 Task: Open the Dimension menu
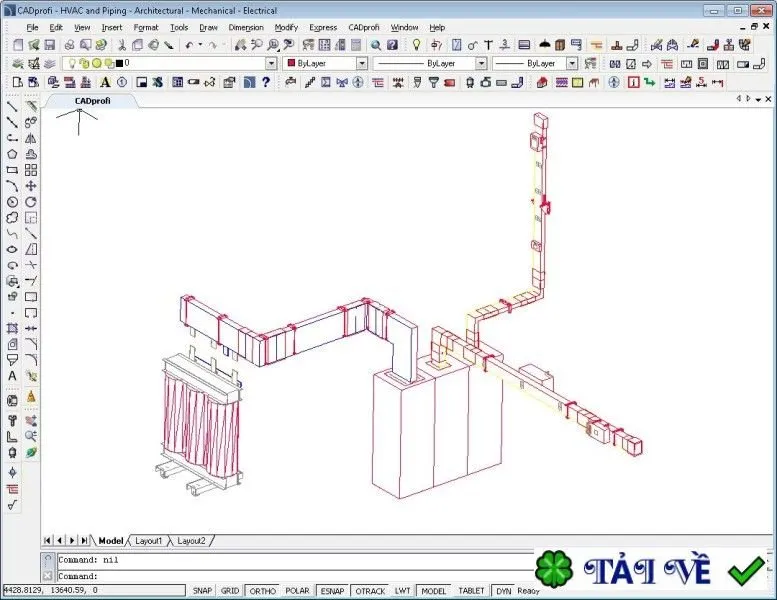pos(246,27)
